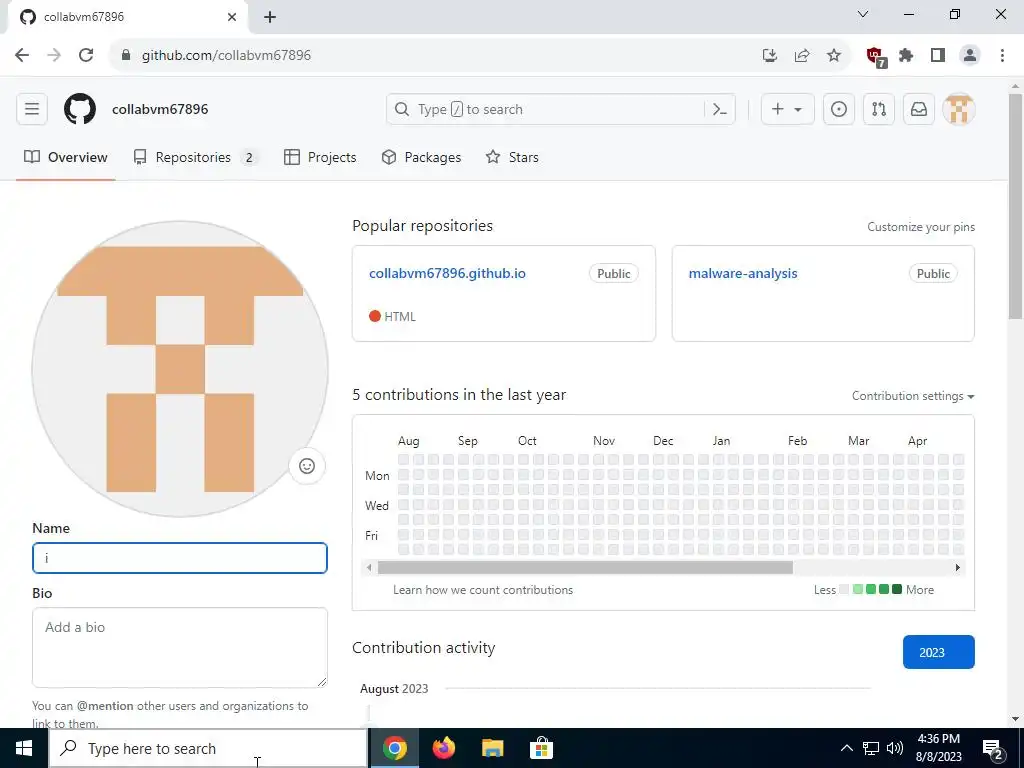Click Customize your pins
Viewport: 1024px width, 768px height.
(x=921, y=227)
